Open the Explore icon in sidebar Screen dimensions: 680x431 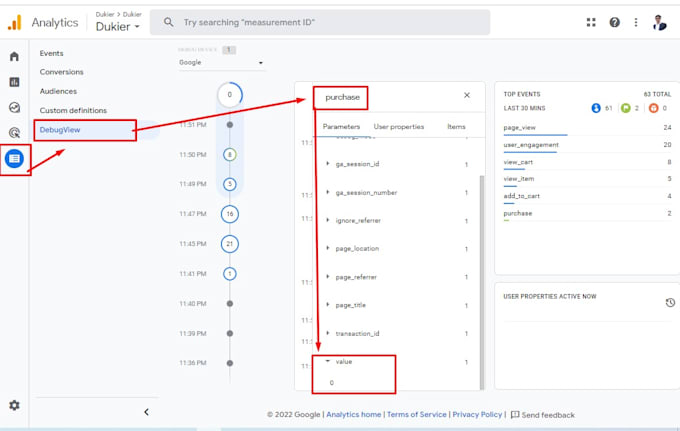point(14,107)
